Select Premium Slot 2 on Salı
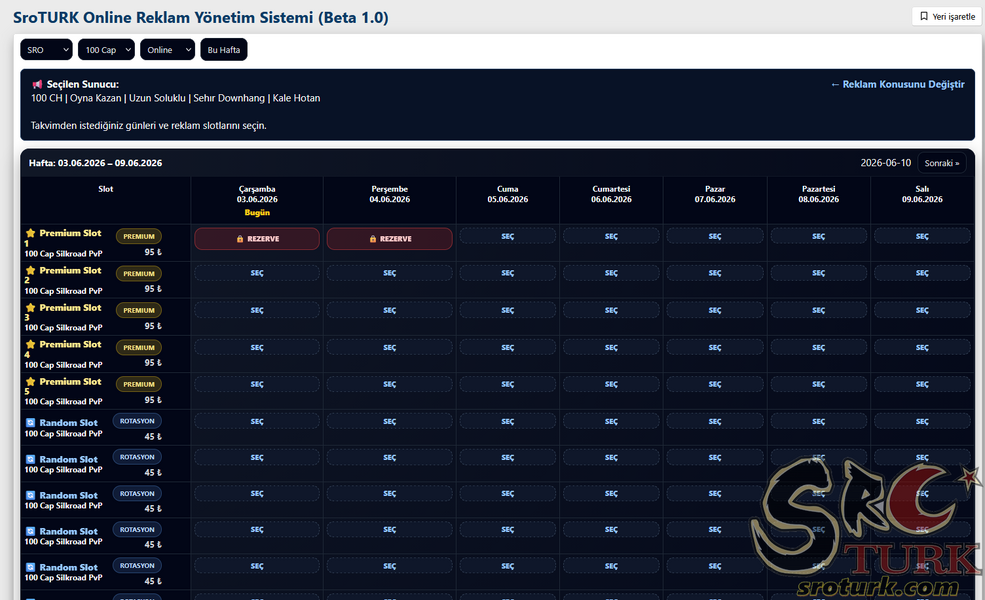The image size is (985, 600). 922,273
